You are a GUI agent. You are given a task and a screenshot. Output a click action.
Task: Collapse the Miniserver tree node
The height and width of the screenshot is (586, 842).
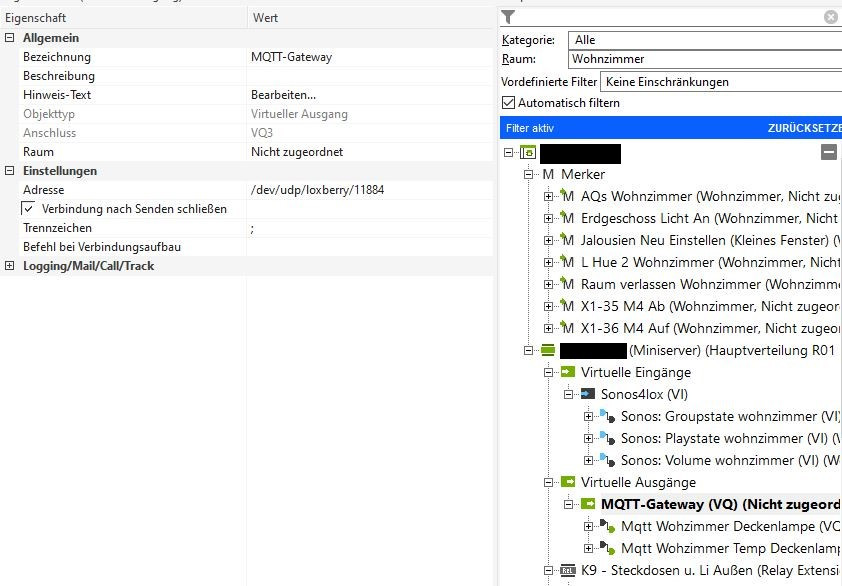coord(528,350)
